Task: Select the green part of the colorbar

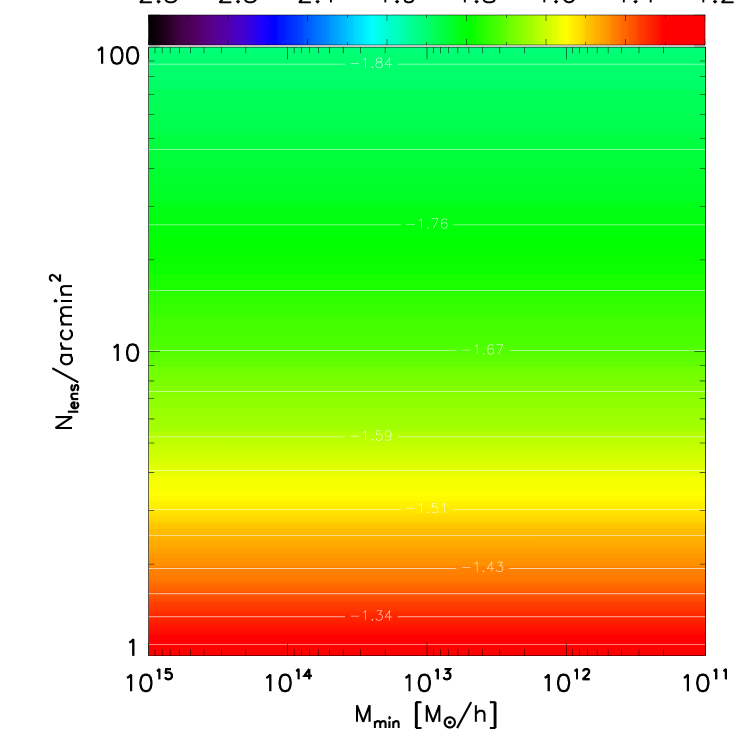Action: click(470, 30)
